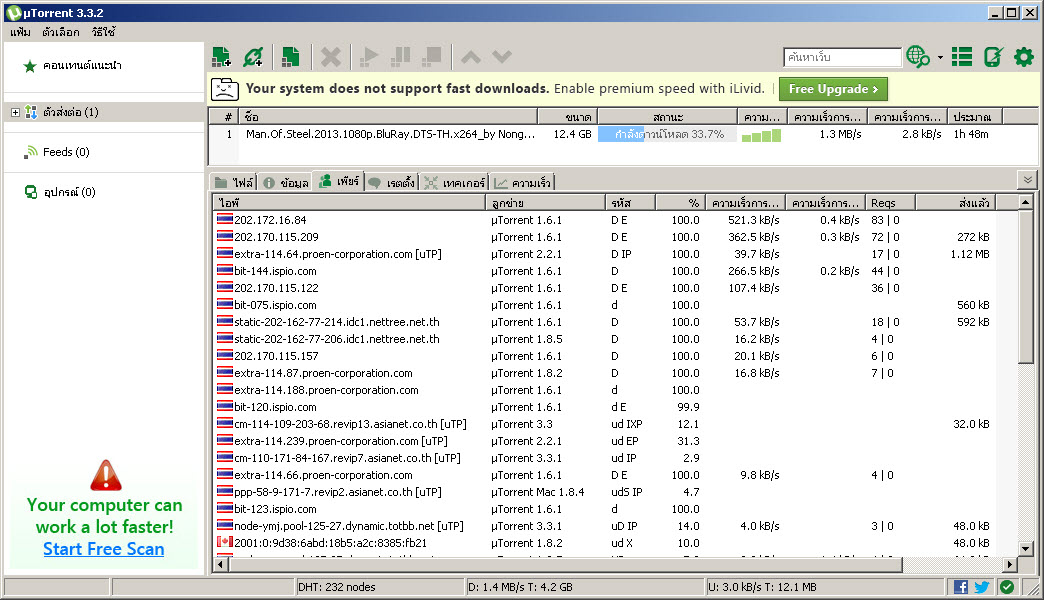Switch to the ความเร็ว (Speed) tab
This screenshot has height=600, width=1044.
pos(522,182)
